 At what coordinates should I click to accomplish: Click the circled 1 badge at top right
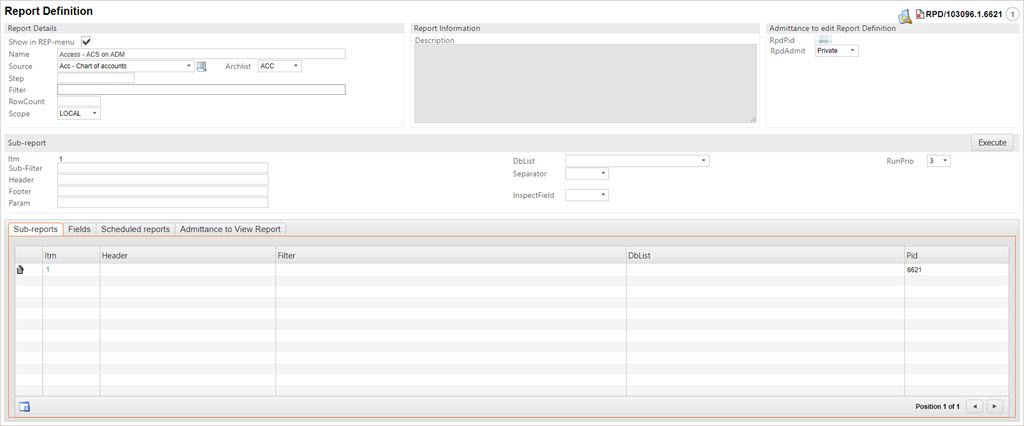(x=1012, y=14)
